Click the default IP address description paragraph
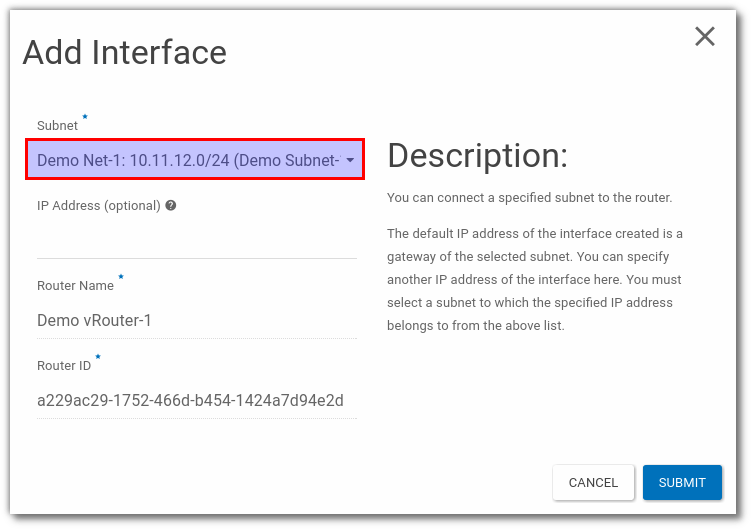Screen dimensions: 752x530 (534, 279)
